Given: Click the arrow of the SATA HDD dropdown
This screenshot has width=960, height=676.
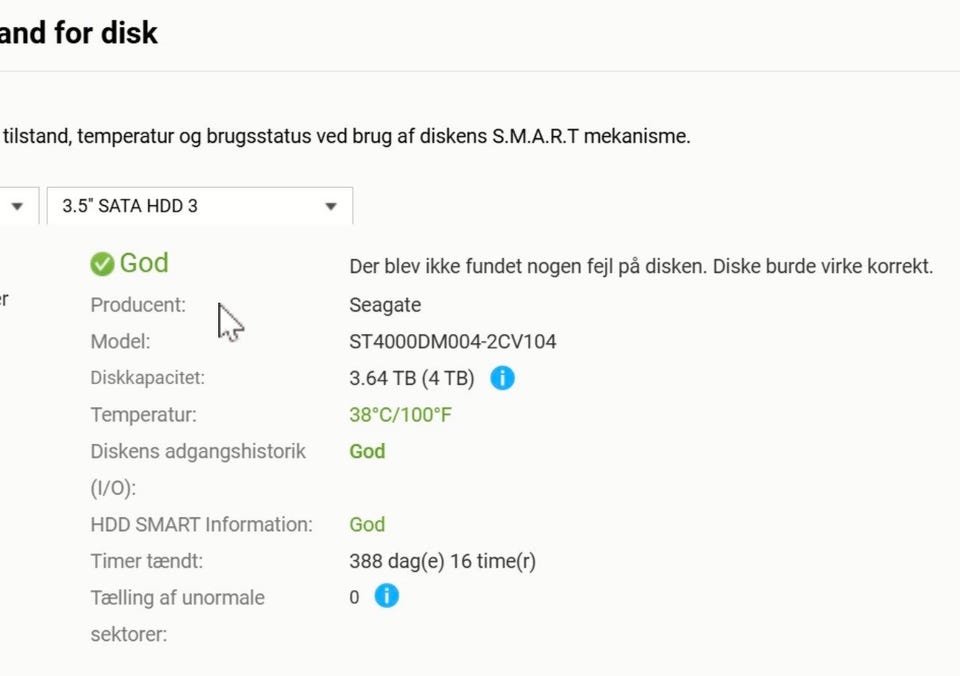Looking at the screenshot, I should 331,206.
